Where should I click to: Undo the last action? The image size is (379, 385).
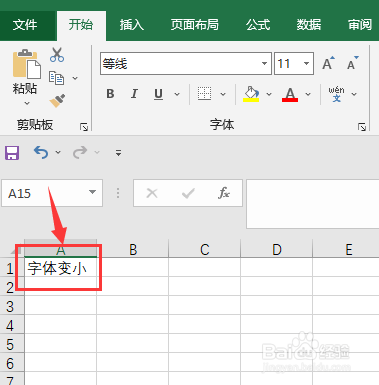click(x=41, y=153)
